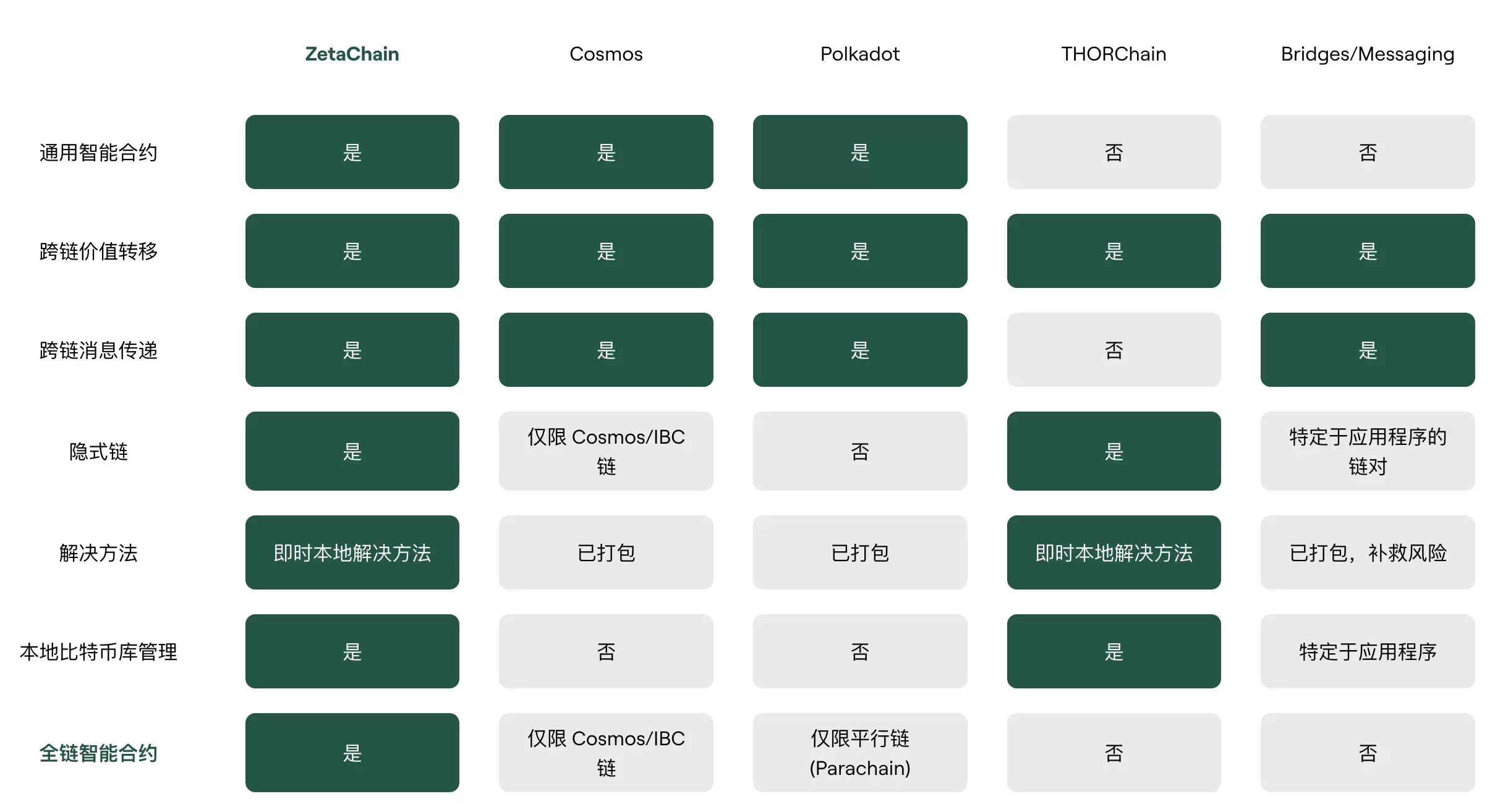This screenshot has width=1495, height=812.
Task: Click the THORChain column header
Action: tap(1113, 54)
